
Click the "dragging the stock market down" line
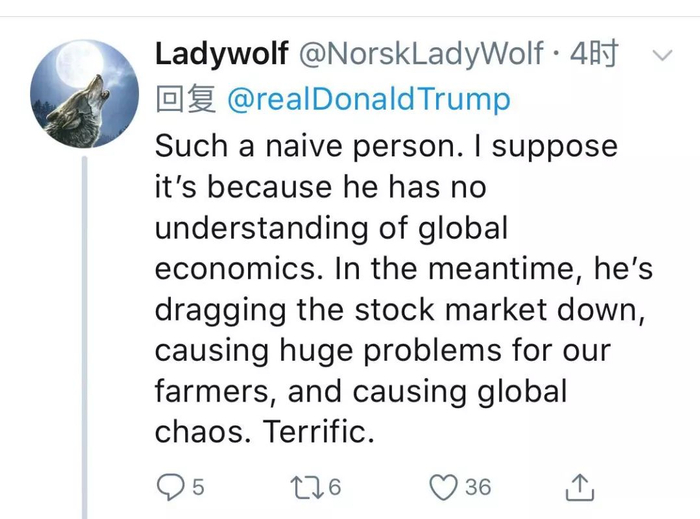pos(396,309)
